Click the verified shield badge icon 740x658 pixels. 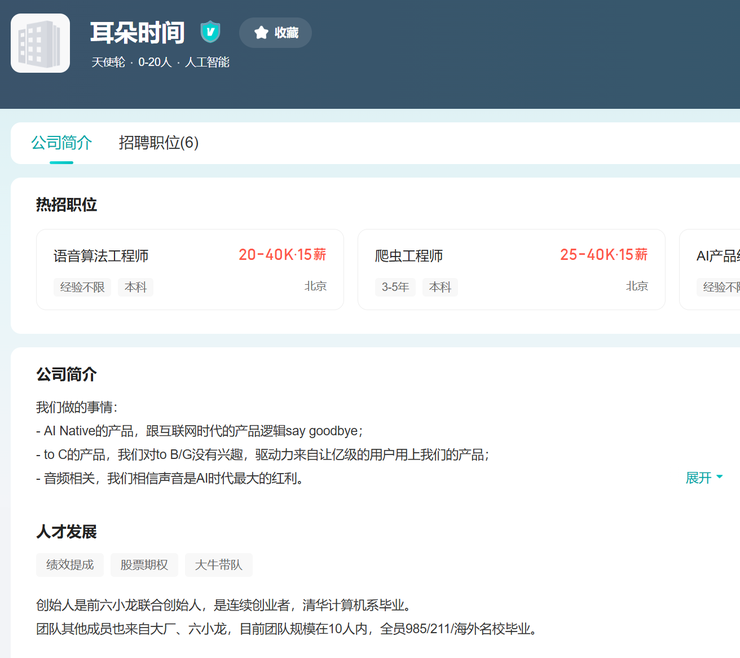pyautogui.click(x=210, y=32)
